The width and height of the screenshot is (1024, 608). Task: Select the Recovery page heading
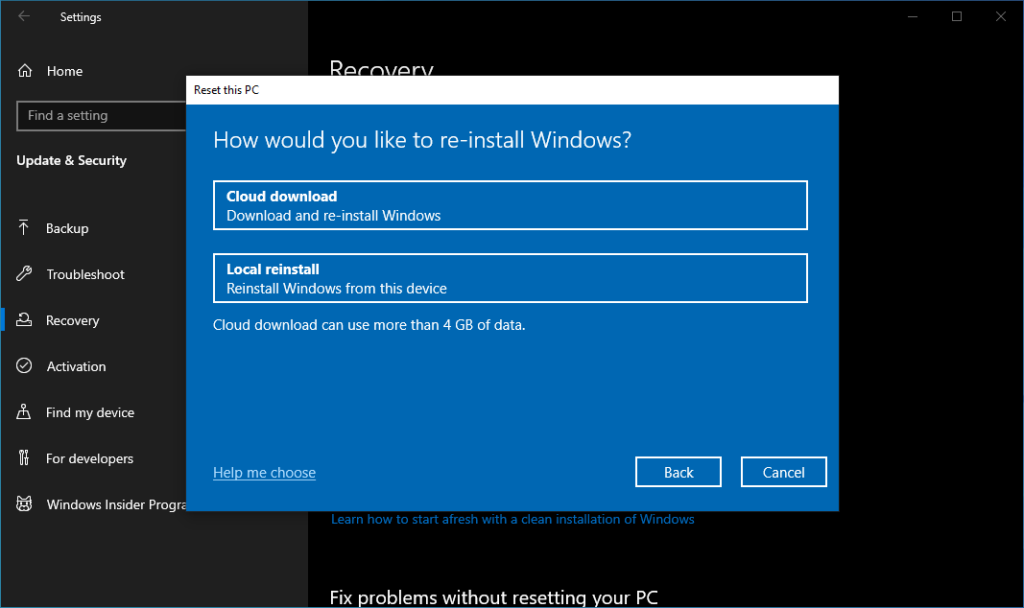point(380,70)
